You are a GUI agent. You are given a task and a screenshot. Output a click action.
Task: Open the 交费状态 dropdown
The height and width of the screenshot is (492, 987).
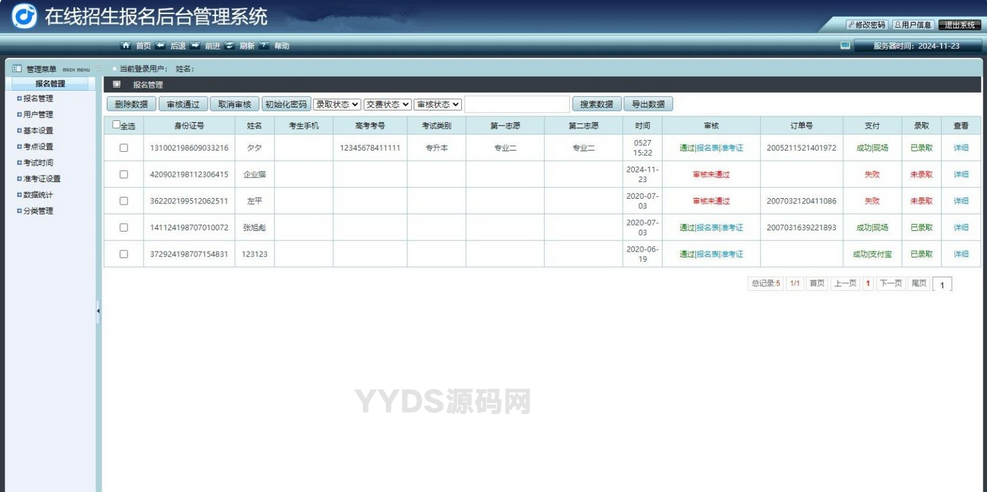coord(387,104)
